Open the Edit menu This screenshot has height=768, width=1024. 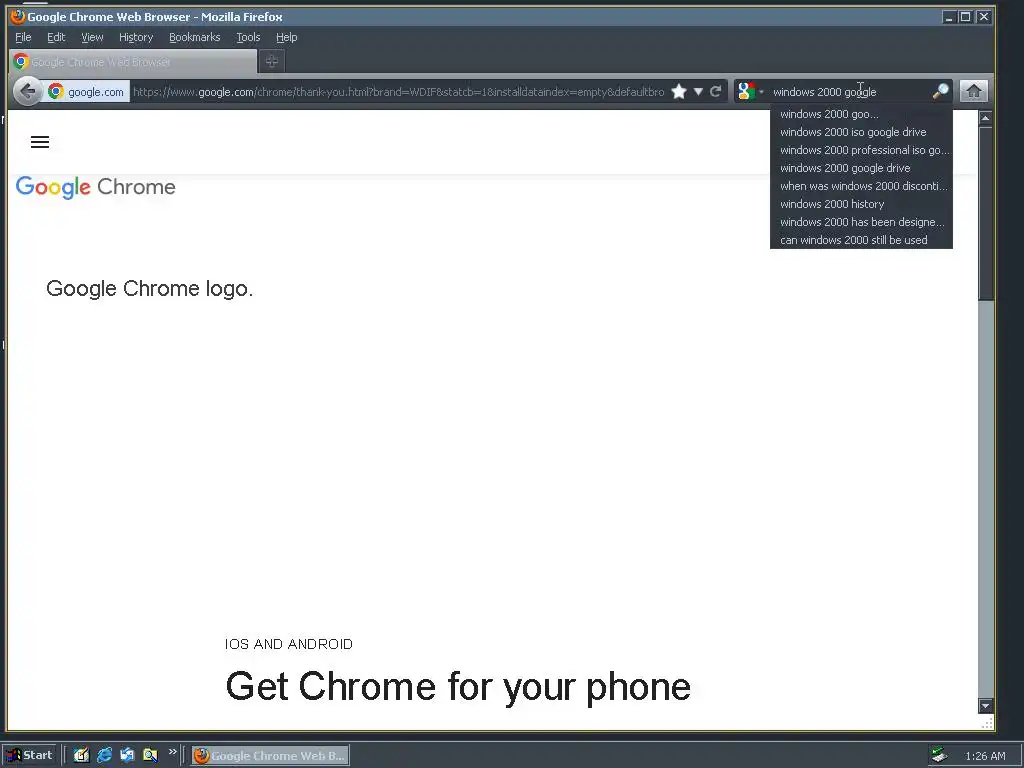point(56,37)
